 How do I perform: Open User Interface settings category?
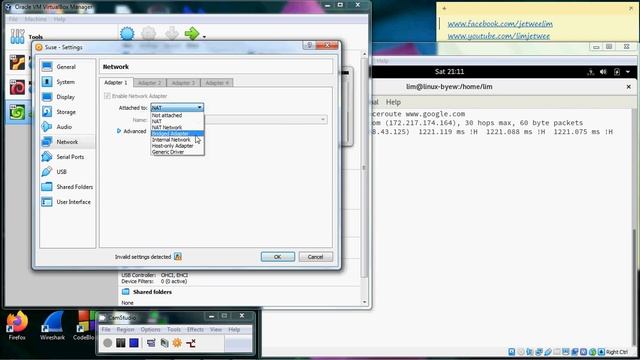click(73, 202)
